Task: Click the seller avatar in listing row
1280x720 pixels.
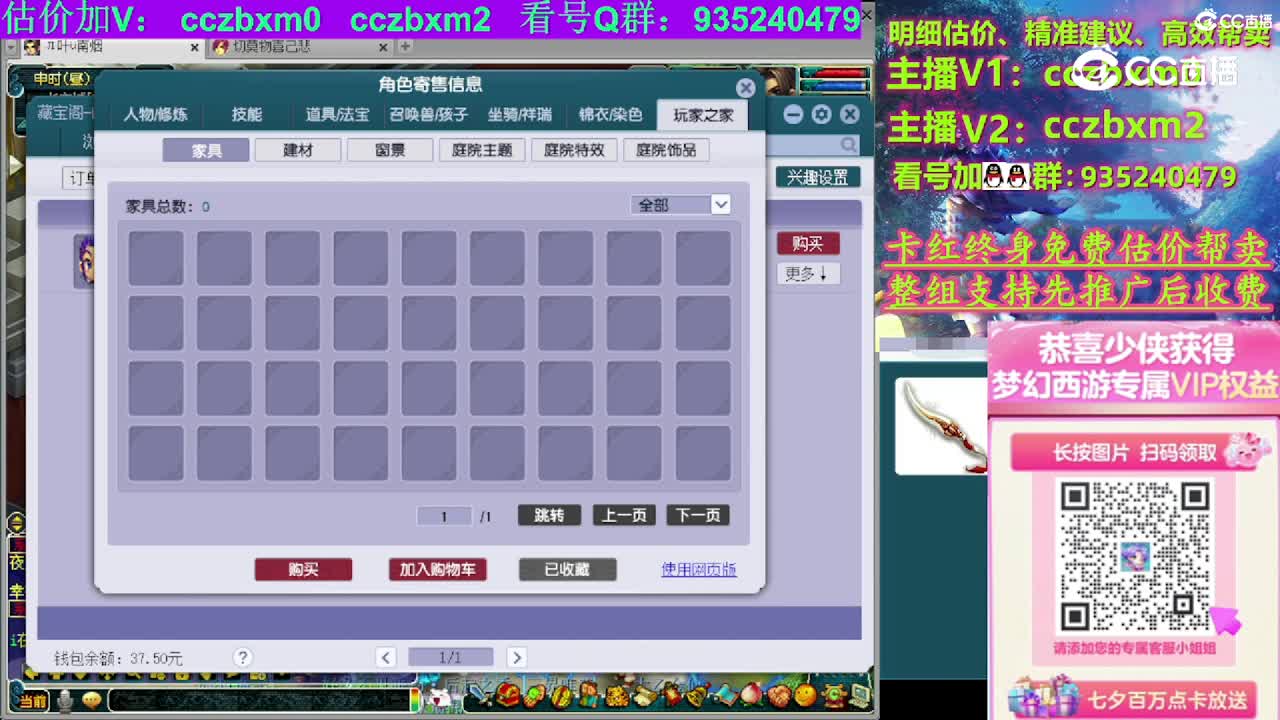Action: coord(84,260)
